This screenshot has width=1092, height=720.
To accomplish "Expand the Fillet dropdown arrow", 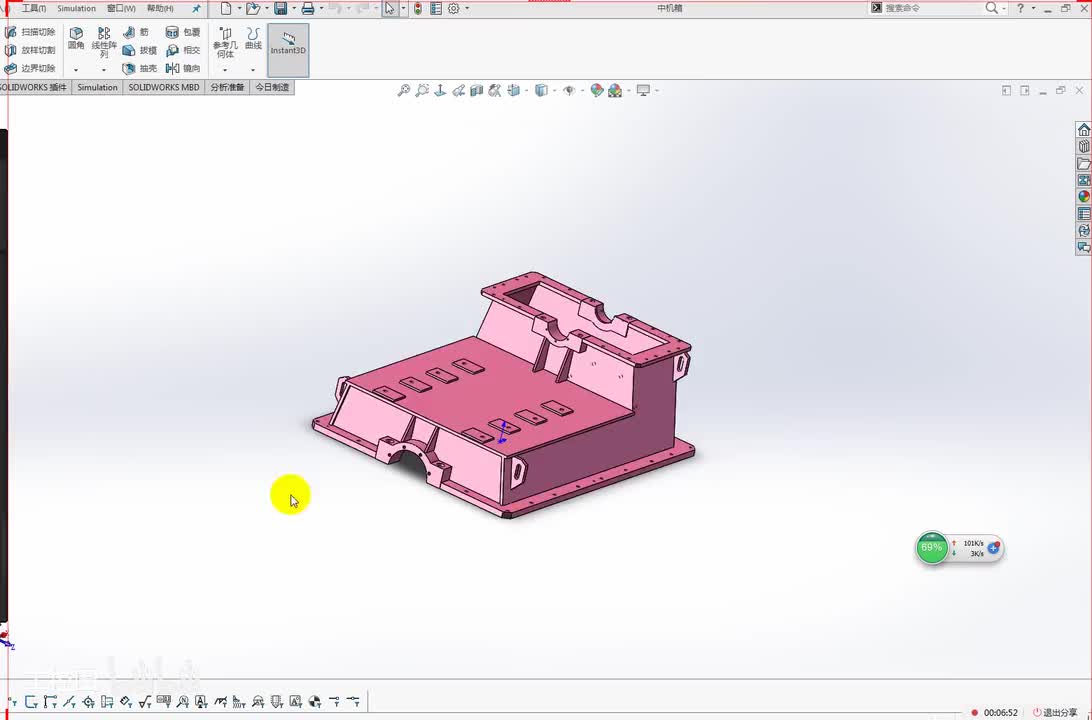I will 76,70.
